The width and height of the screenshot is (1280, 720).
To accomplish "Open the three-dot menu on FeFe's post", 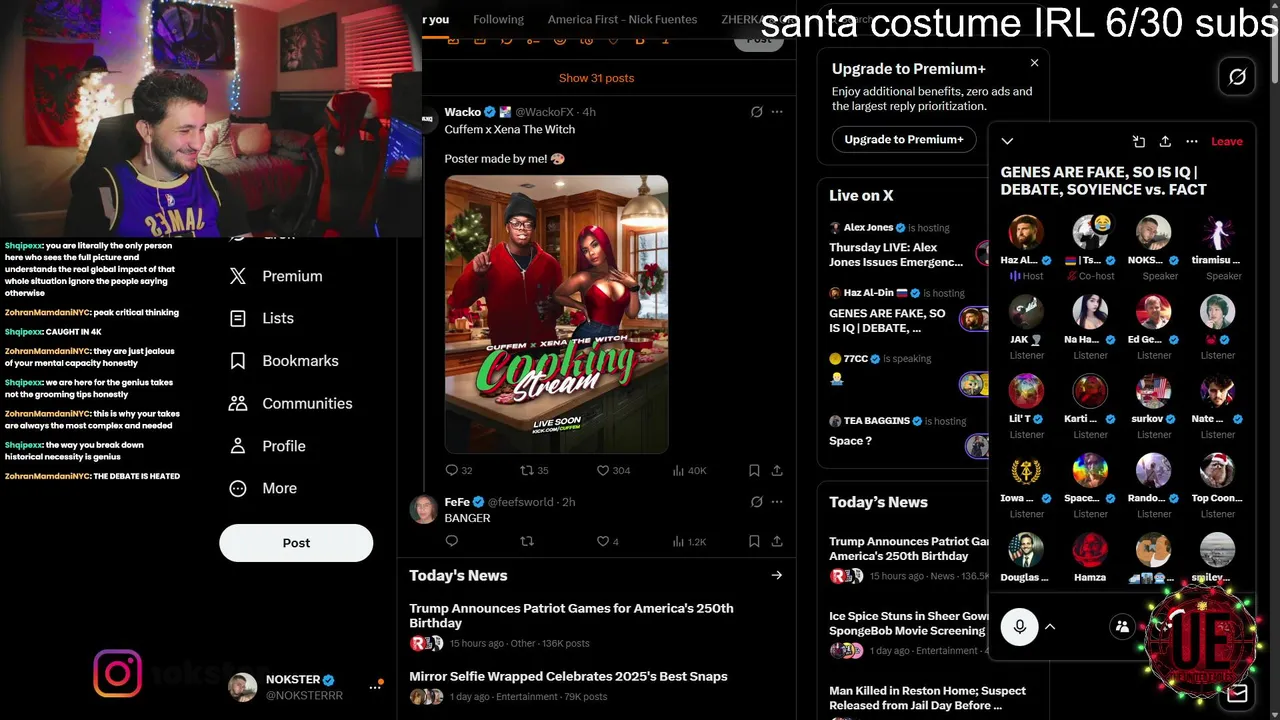I will 777,502.
